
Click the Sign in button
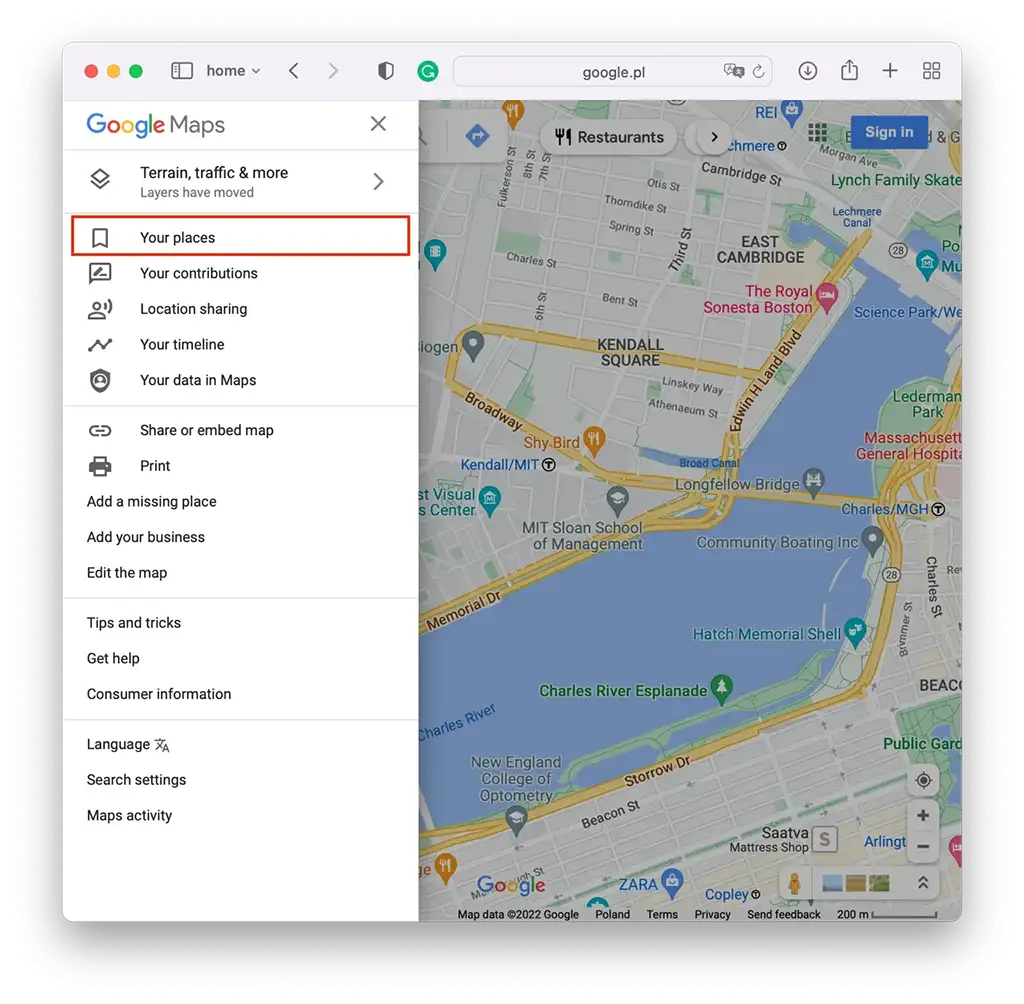(888, 132)
